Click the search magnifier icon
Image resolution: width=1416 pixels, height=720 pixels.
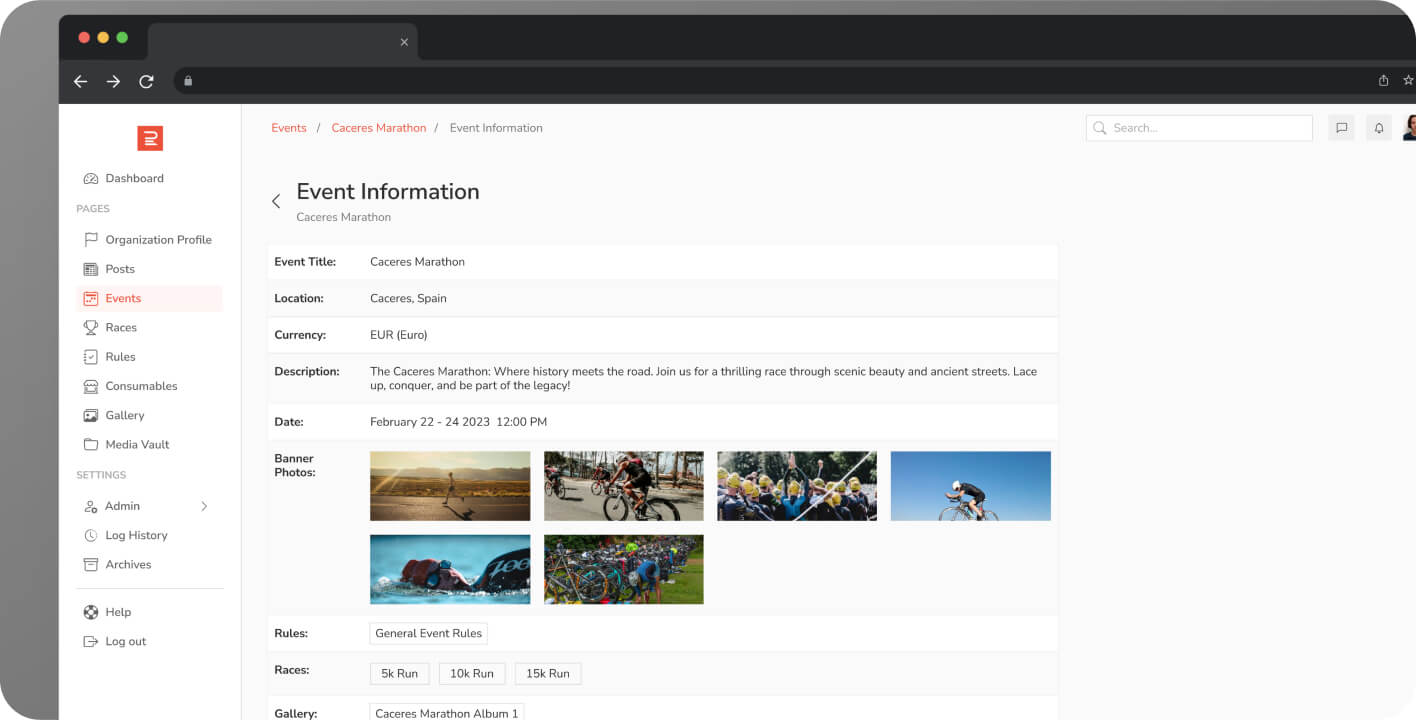point(1100,128)
